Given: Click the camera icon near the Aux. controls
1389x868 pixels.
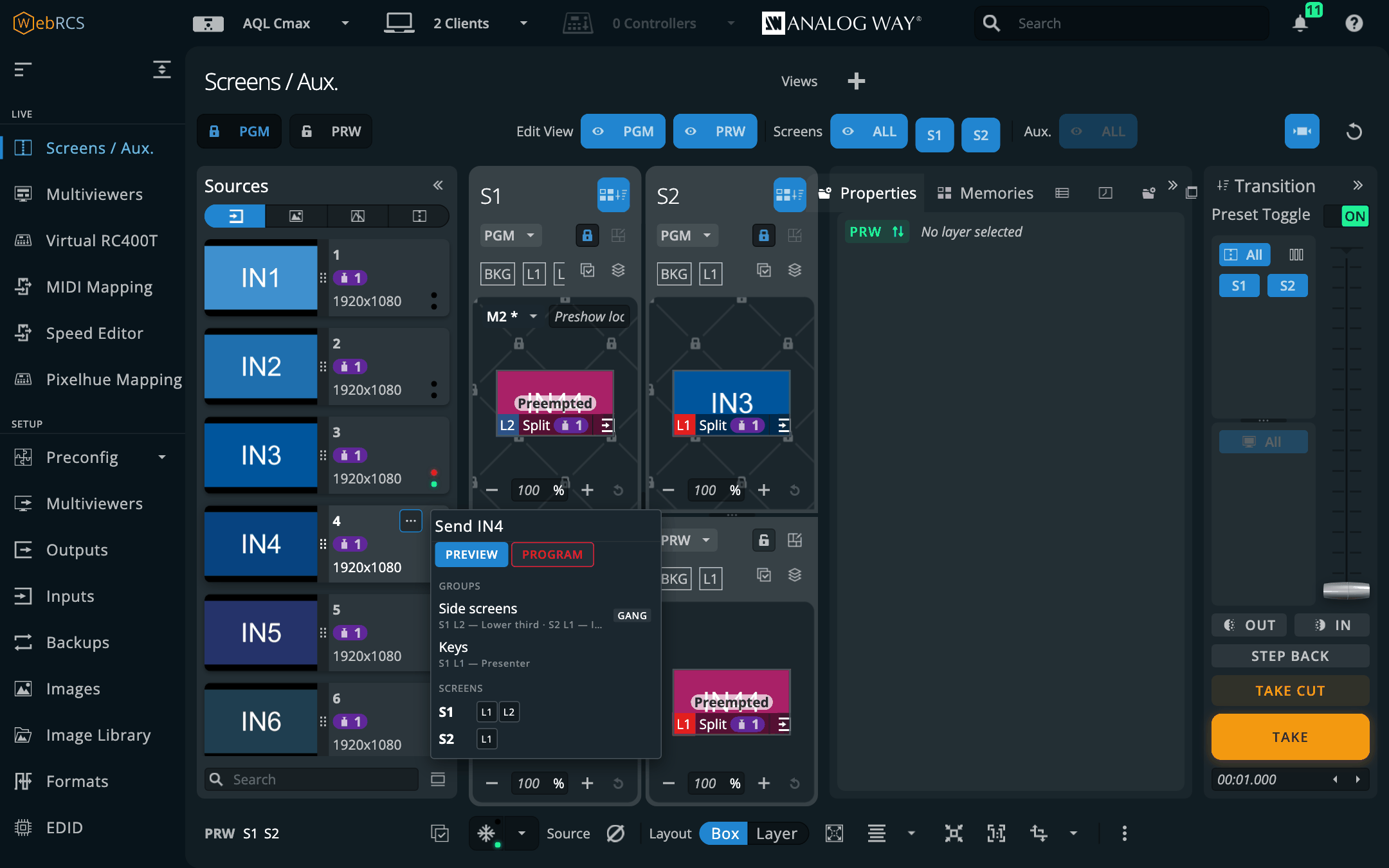Looking at the screenshot, I should click(x=1302, y=131).
